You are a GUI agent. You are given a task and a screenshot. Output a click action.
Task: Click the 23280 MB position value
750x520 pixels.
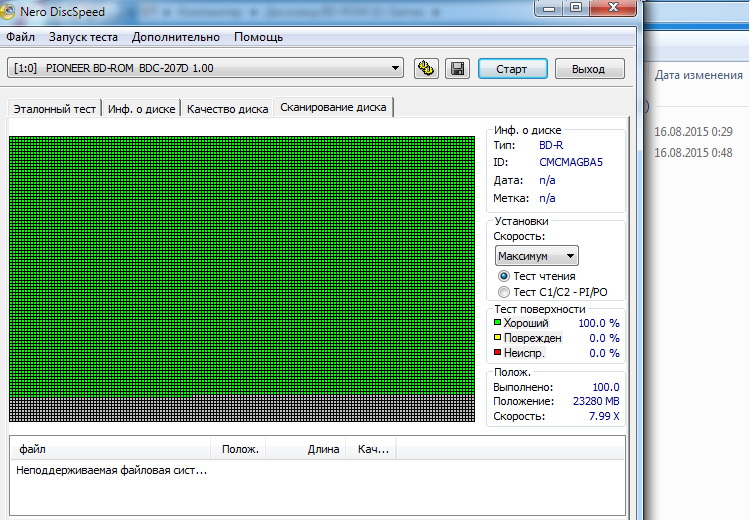(x=596, y=401)
